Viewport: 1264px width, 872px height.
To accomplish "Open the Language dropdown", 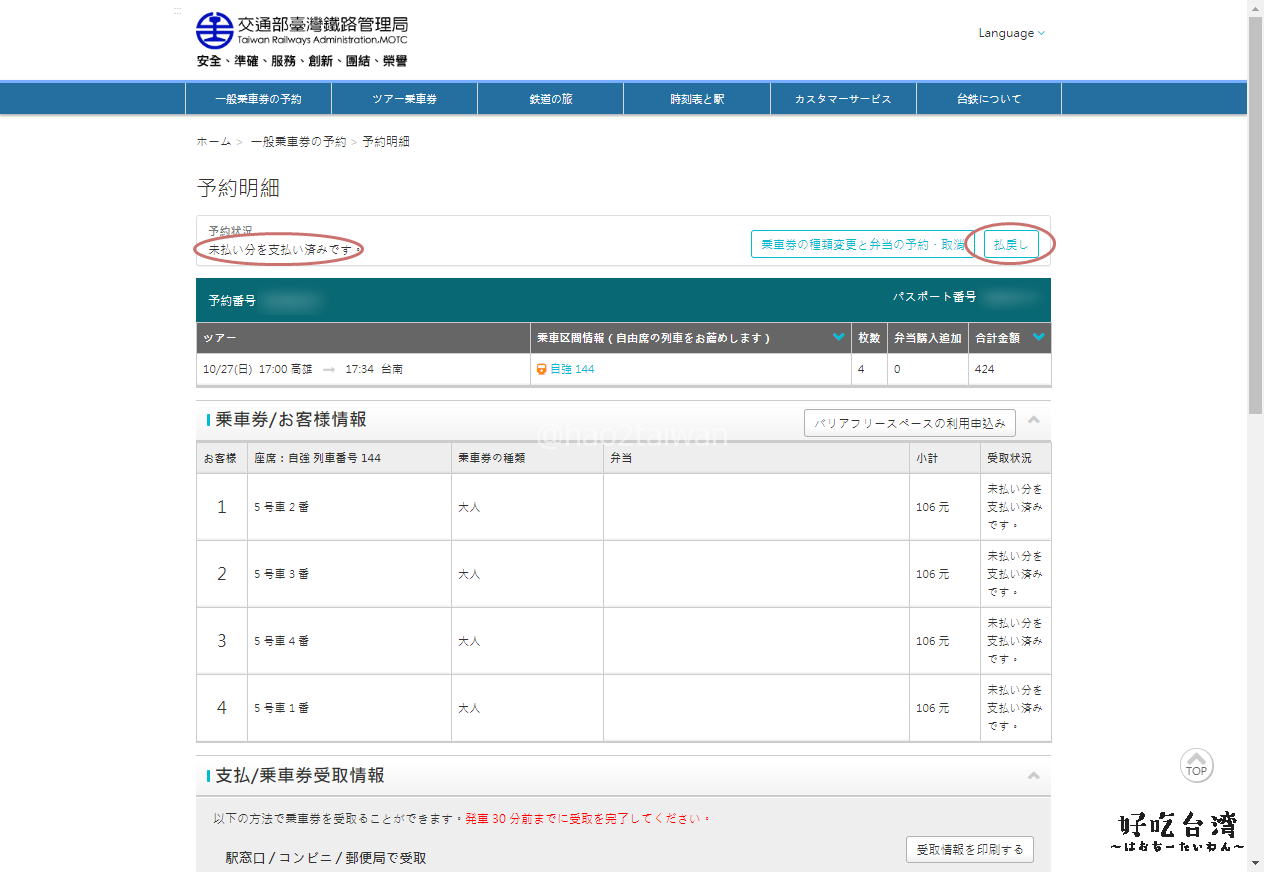I will point(1011,33).
